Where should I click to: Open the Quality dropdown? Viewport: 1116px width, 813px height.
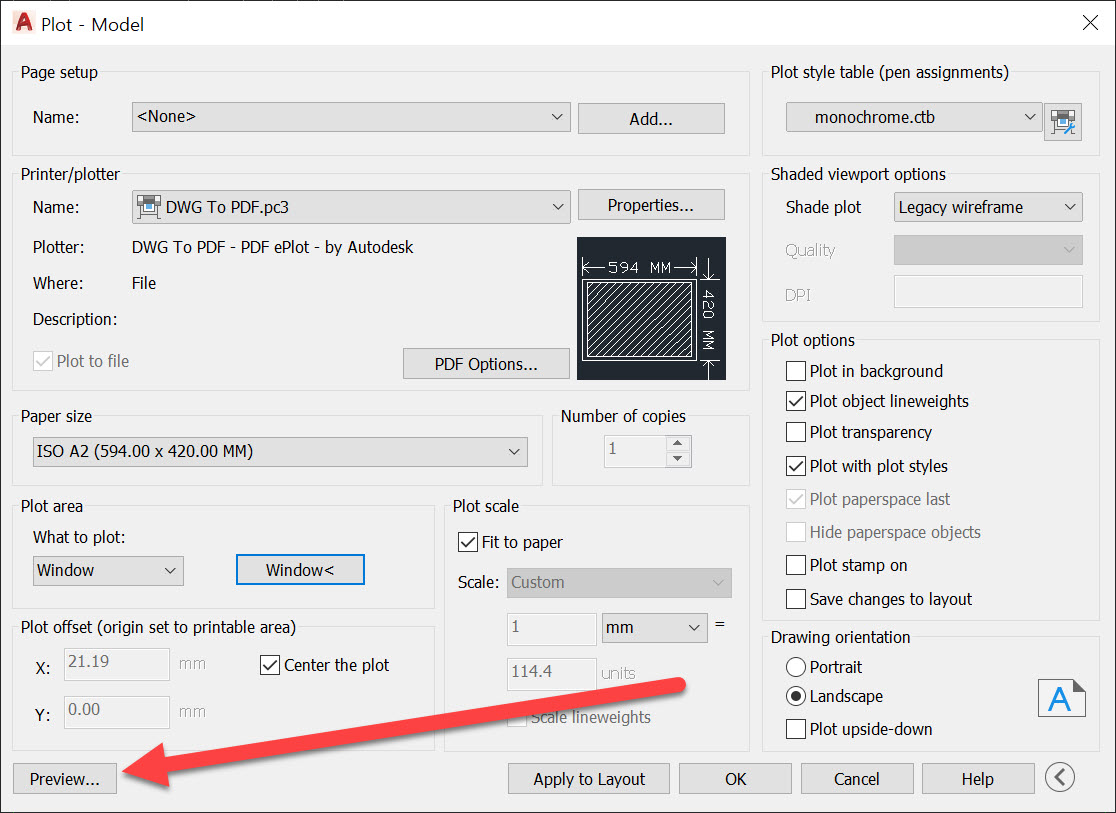tap(988, 250)
